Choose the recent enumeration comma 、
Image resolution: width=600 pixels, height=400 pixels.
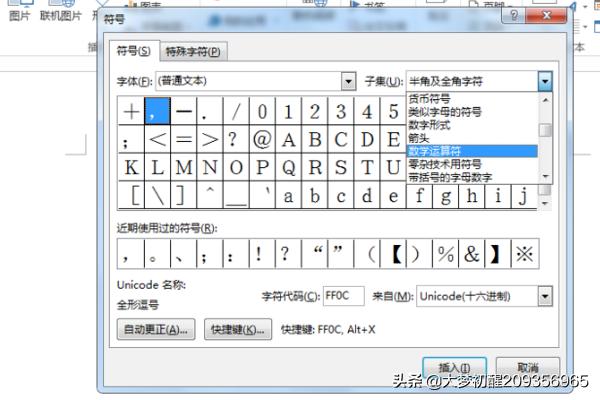(x=184, y=254)
